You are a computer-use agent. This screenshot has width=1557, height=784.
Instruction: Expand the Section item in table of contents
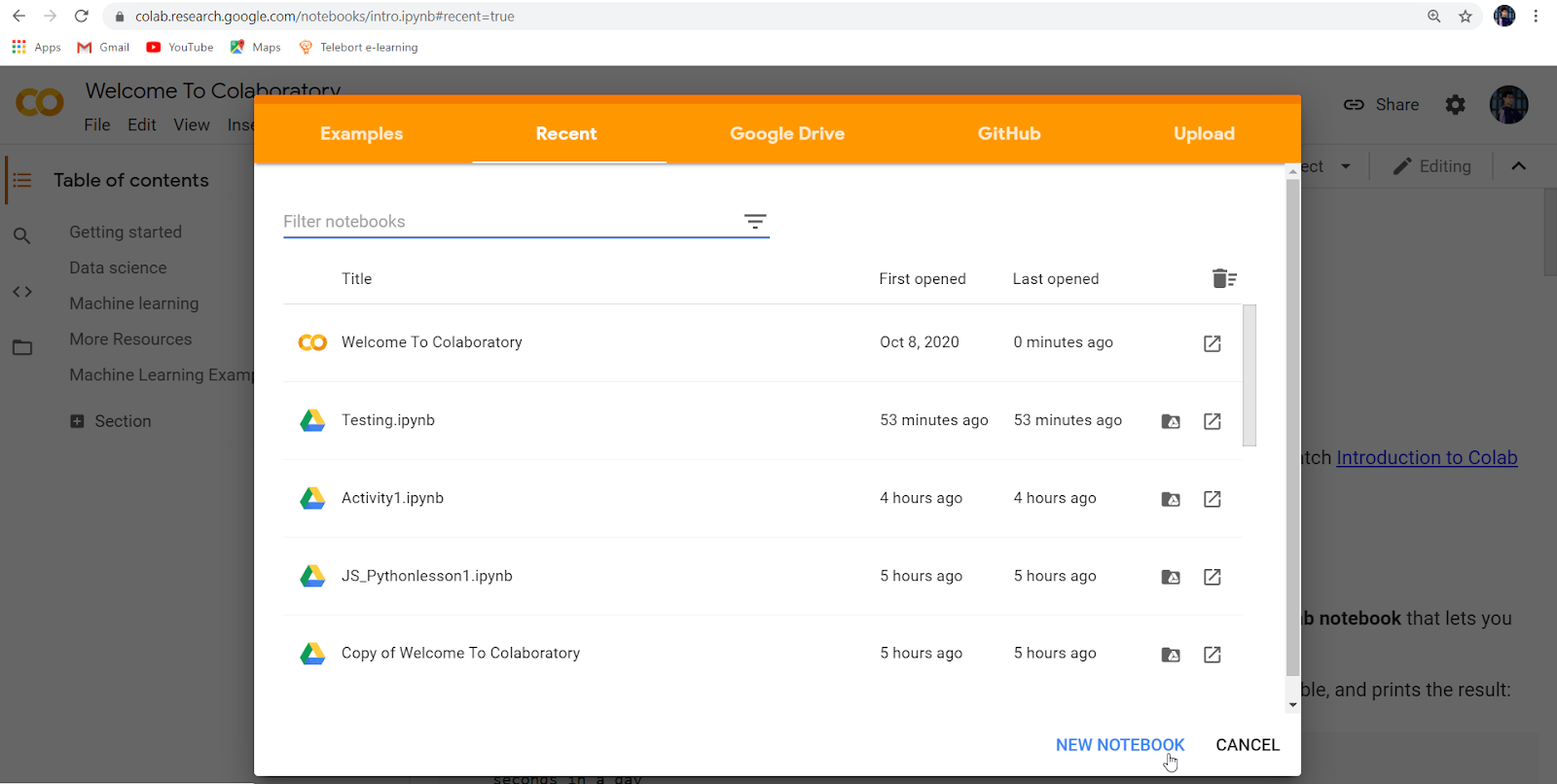click(77, 421)
